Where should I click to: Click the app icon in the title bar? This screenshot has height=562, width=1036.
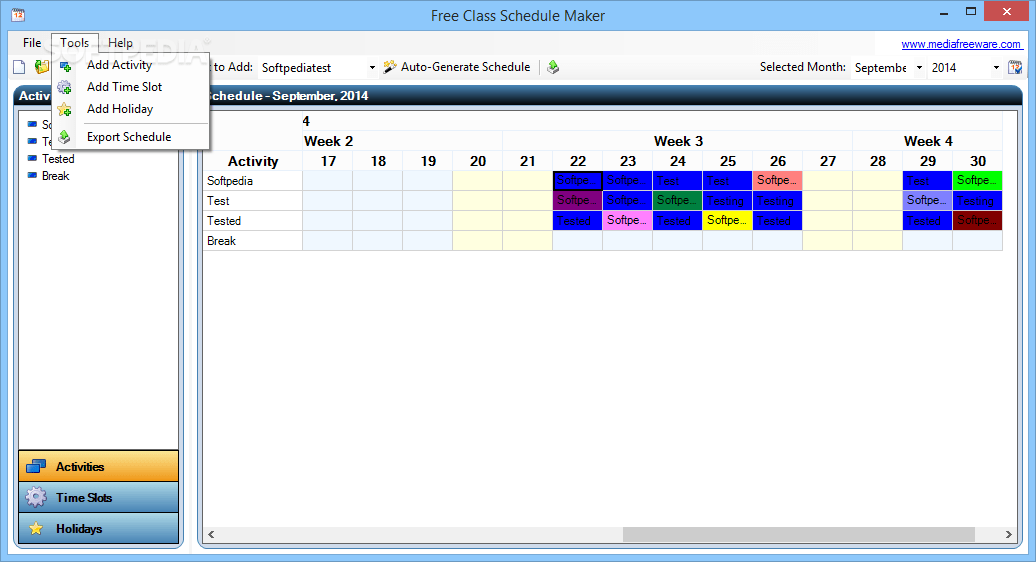pyautogui.click(x=18, y=15)
